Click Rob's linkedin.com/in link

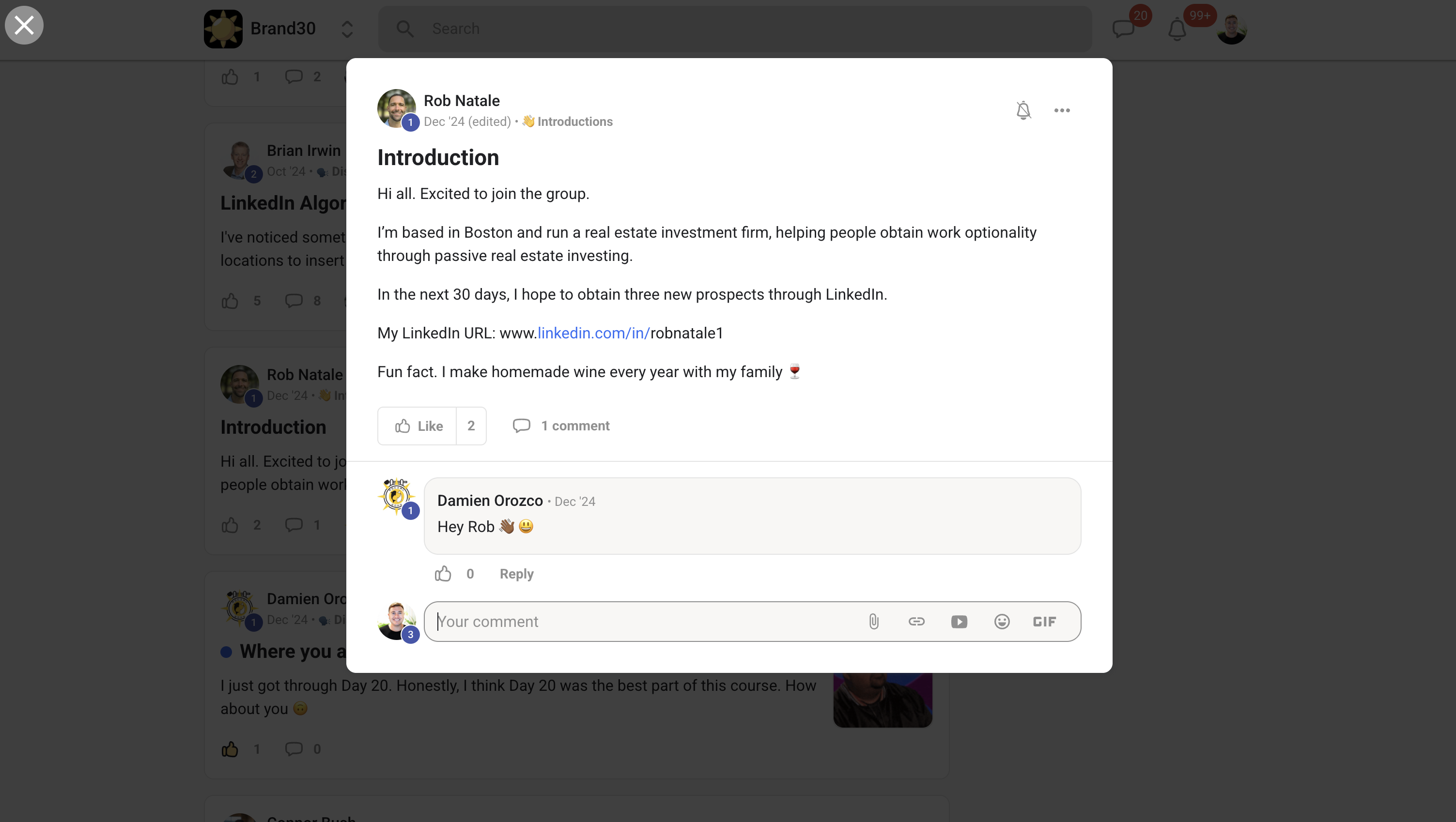point(592,334)
